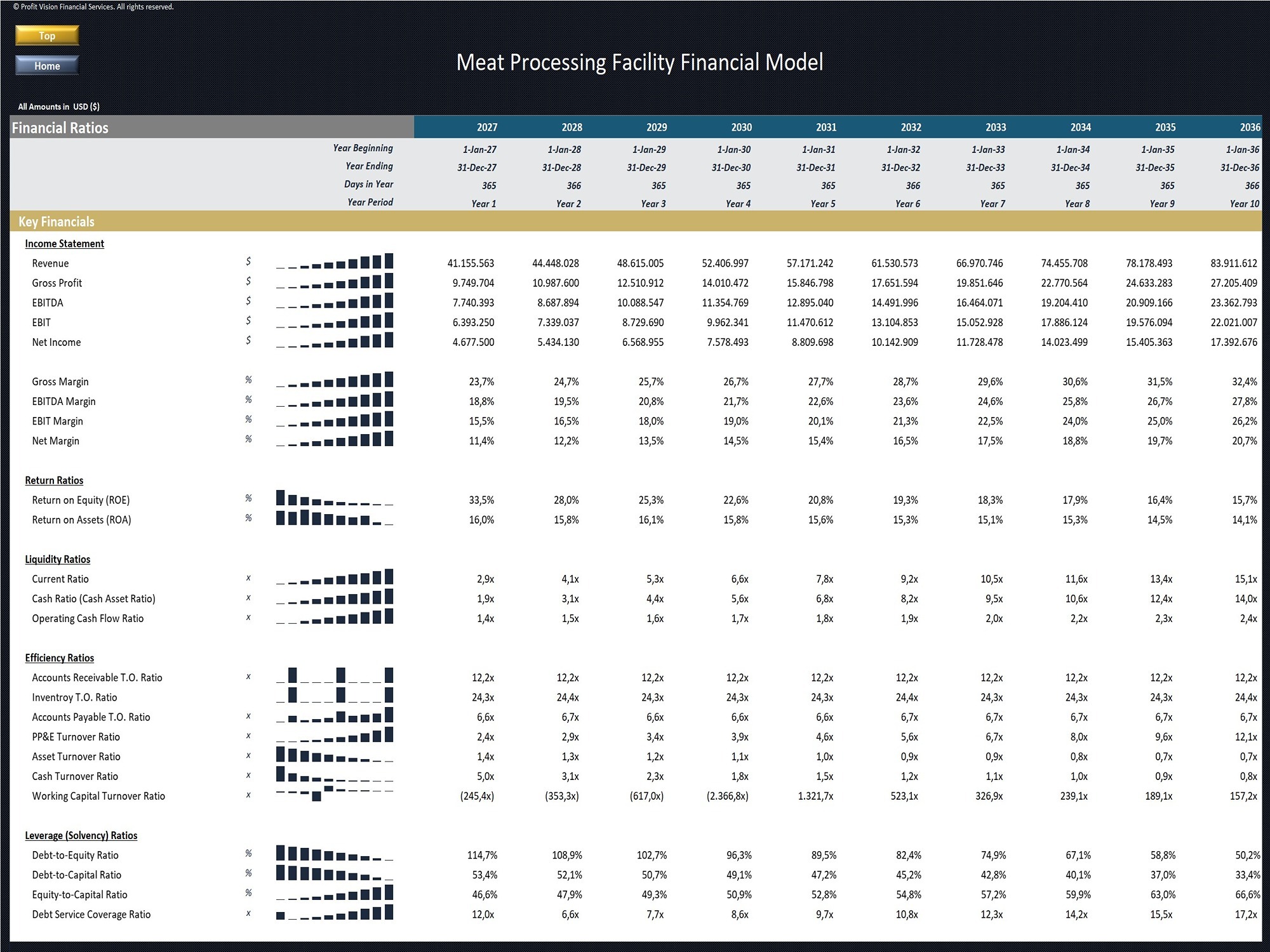1270x952 pixels.
Task: Select the Return on Equity sparkline chart
Action: 335,498
